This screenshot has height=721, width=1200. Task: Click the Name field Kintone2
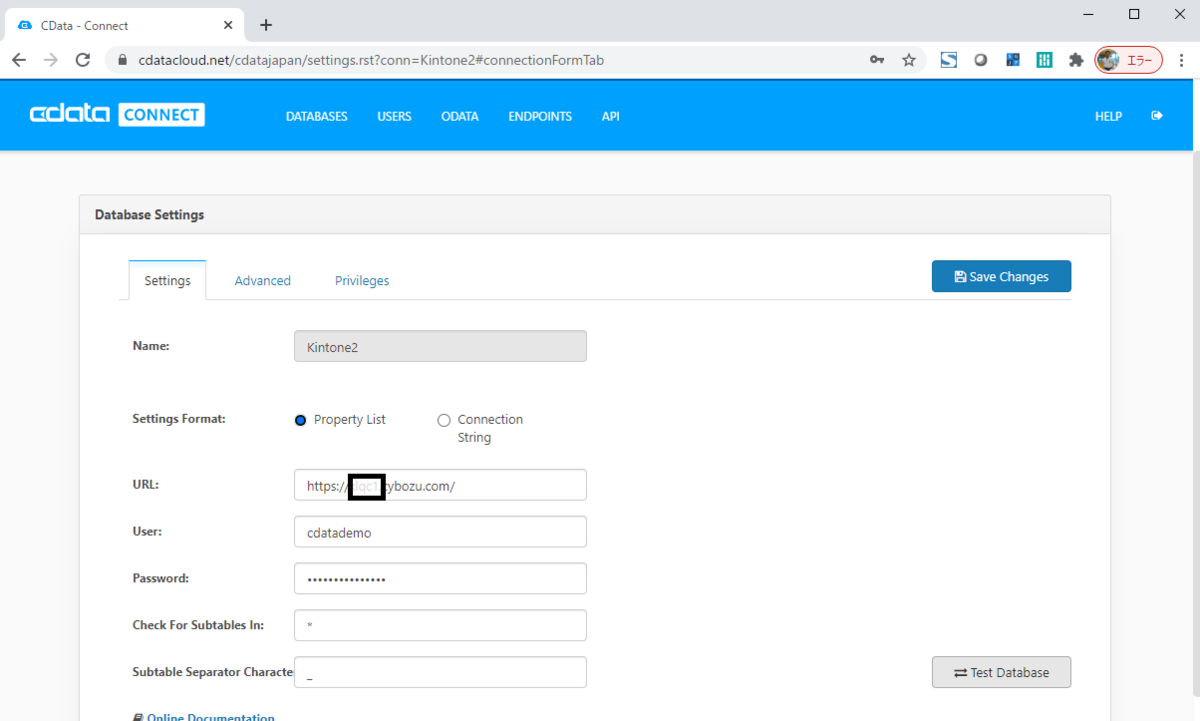tap(440, 346)
